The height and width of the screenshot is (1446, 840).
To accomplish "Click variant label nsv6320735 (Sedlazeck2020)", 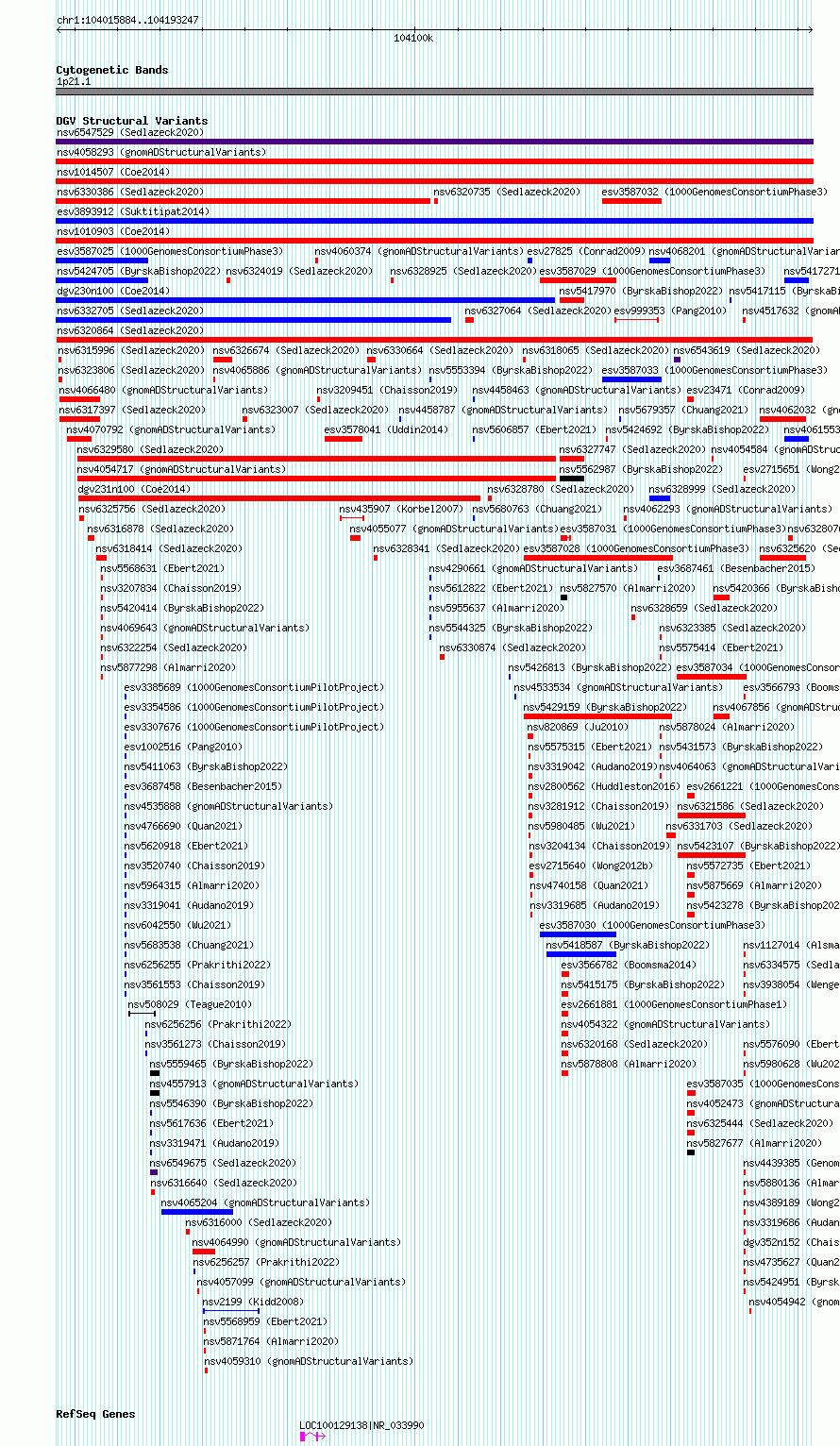I will (507, 192).
